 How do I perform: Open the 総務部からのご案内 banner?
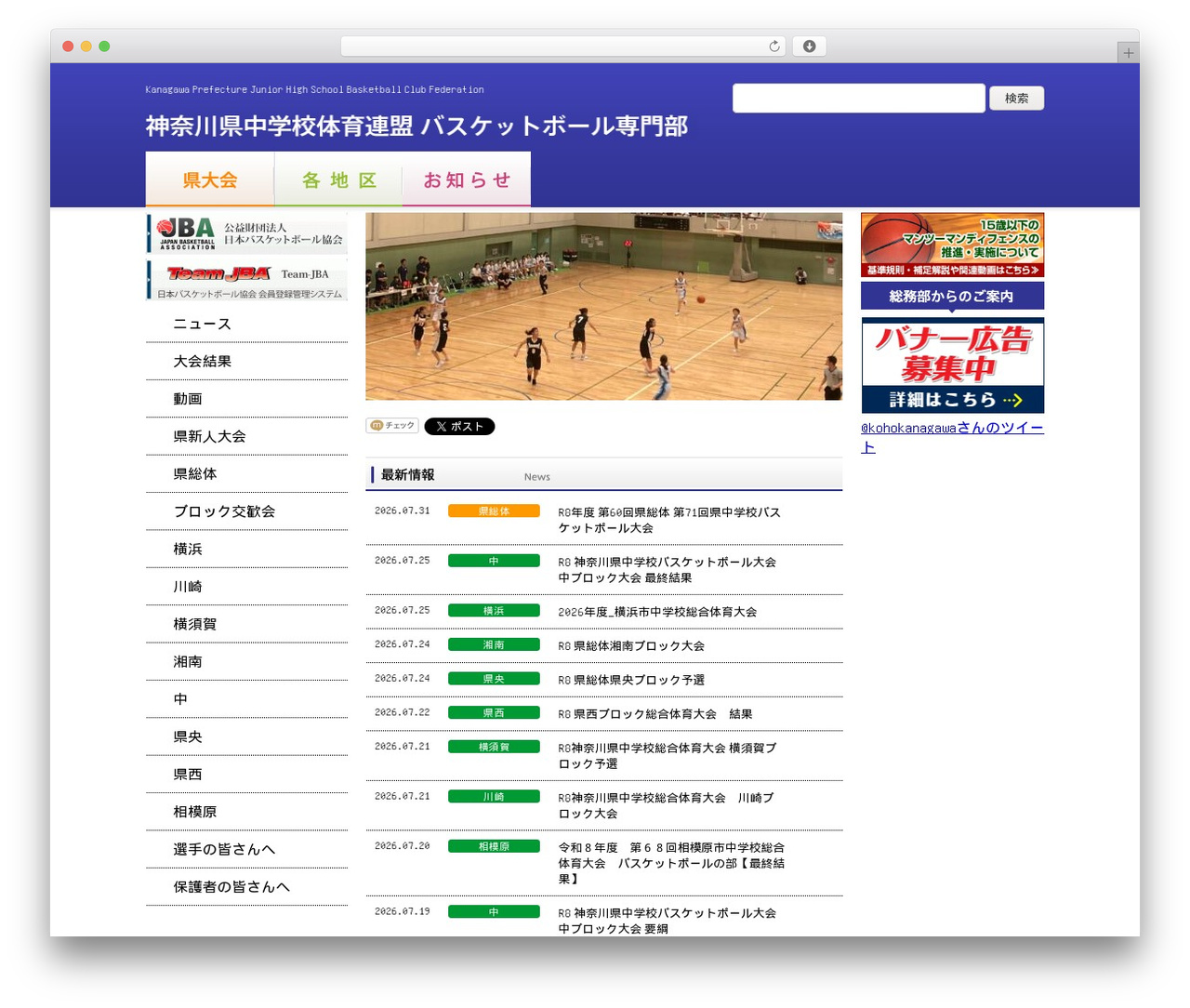pos(952,296)
